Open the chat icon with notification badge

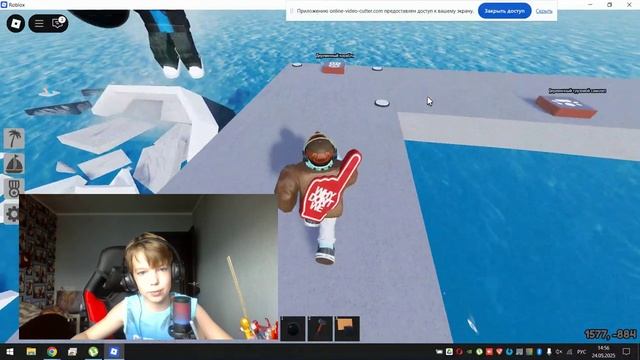(x=58, y=23)
